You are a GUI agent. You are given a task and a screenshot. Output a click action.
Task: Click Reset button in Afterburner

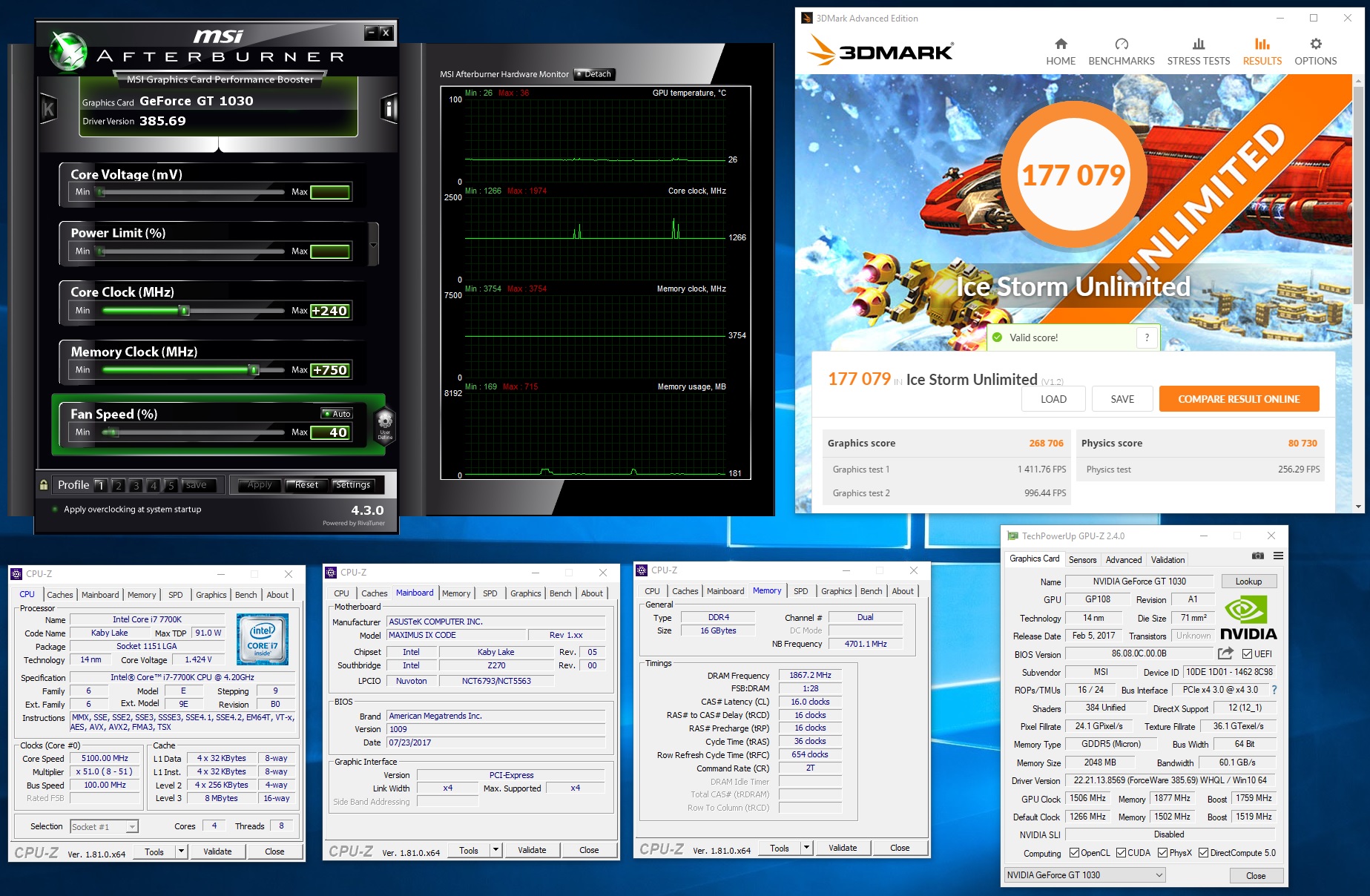tap(306, 485)
